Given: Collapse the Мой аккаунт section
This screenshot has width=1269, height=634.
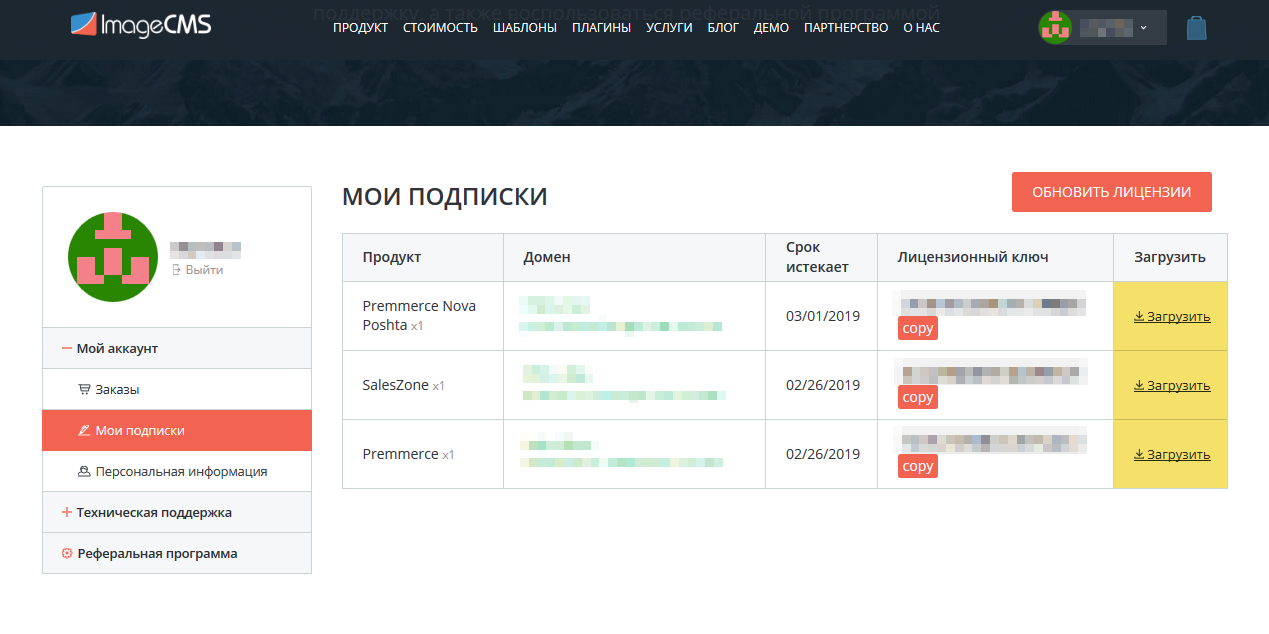Looking at the screenshot, I should point(177,348).
